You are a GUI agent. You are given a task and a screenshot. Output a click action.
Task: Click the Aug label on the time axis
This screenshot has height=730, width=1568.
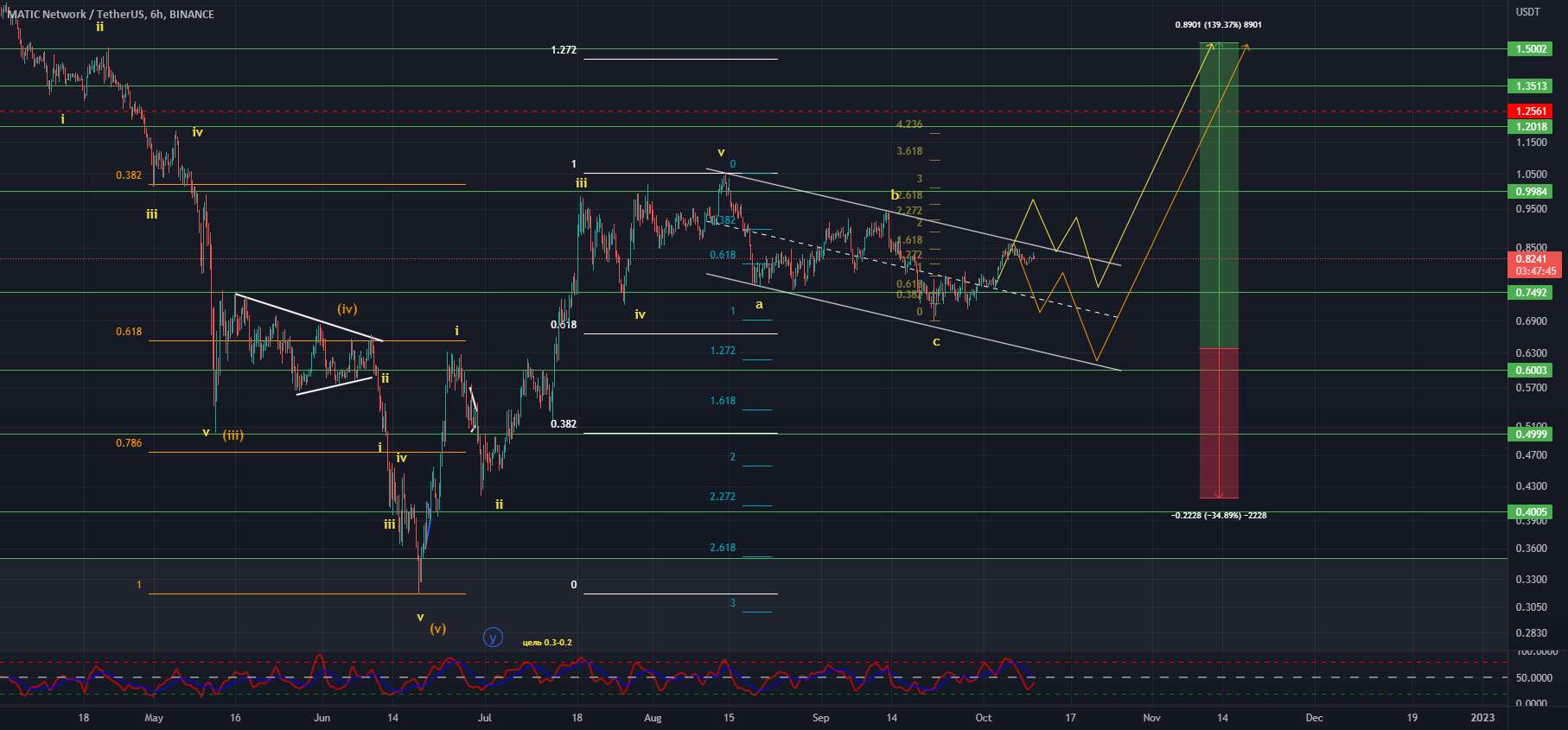(653, 718)
